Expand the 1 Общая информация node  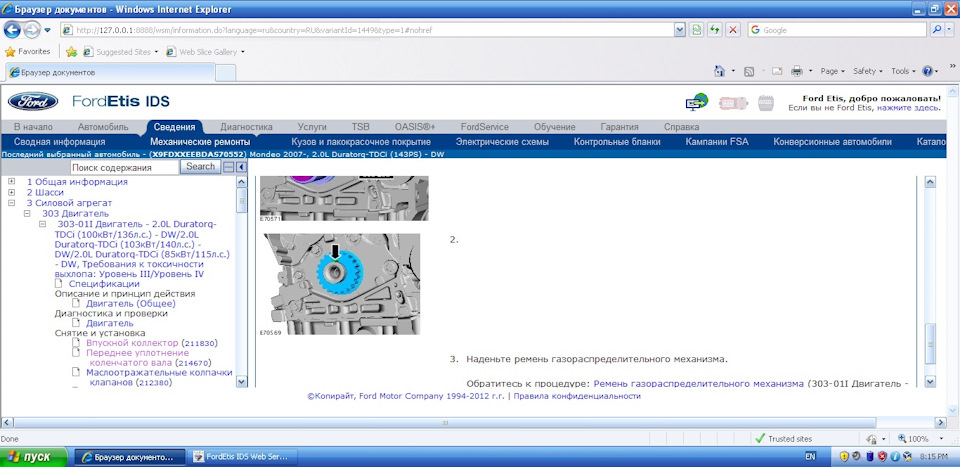pos(12,182)
